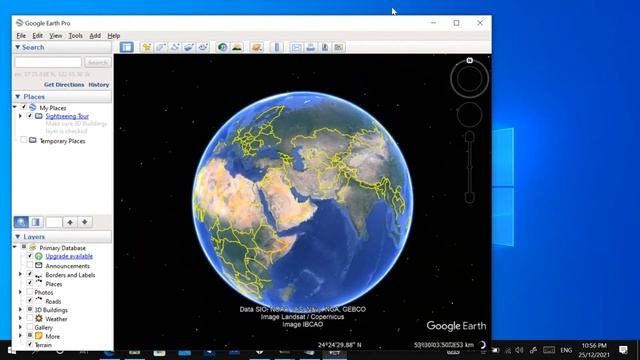Click the move joystick circle under the compass
This screenshot has width=640, height=360.
pos(469,114)
